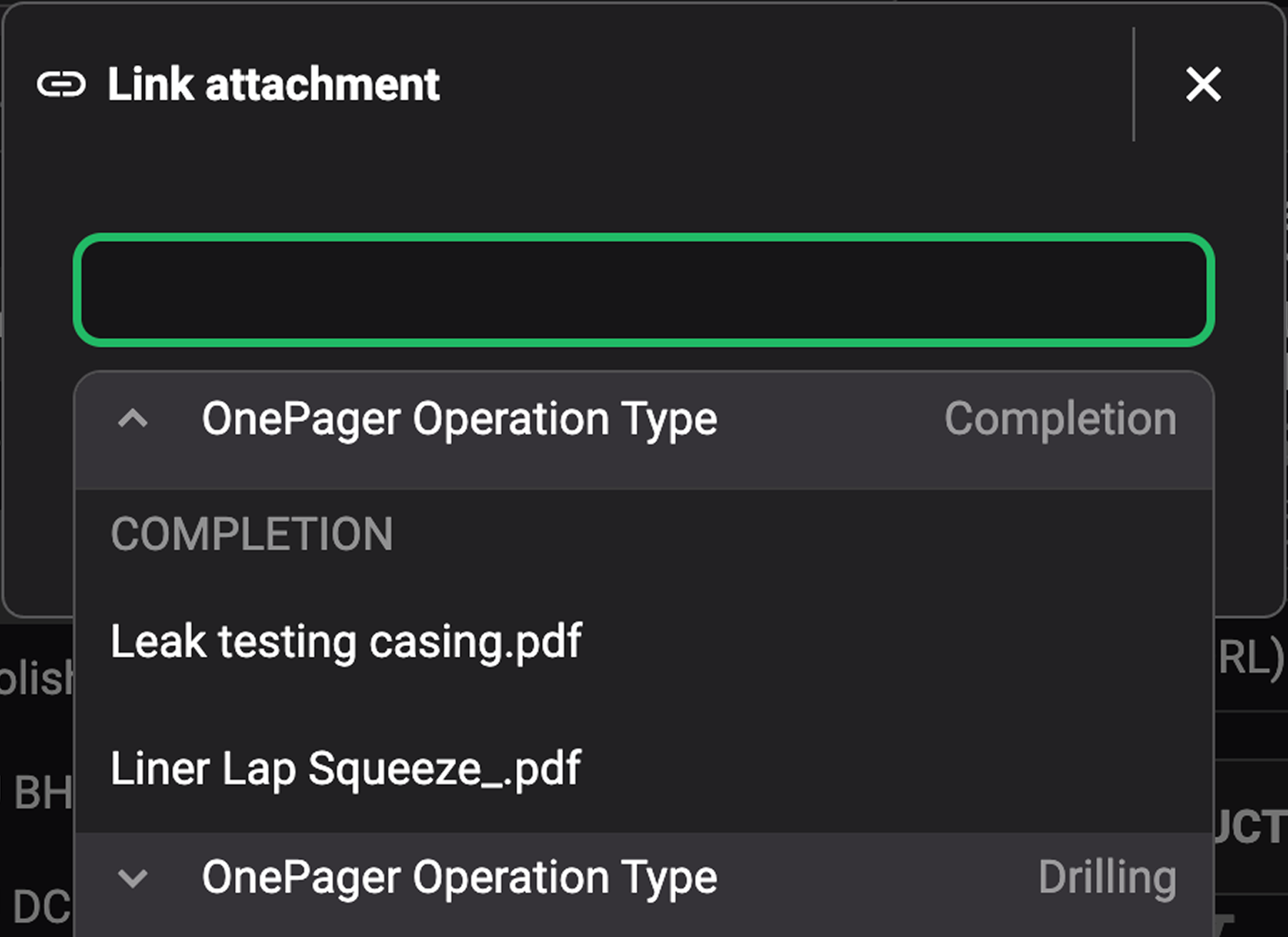Click the "Drilling" value in the bottom header
1288x937 pixels.
pyautogui.click(x=1107, y=878)
